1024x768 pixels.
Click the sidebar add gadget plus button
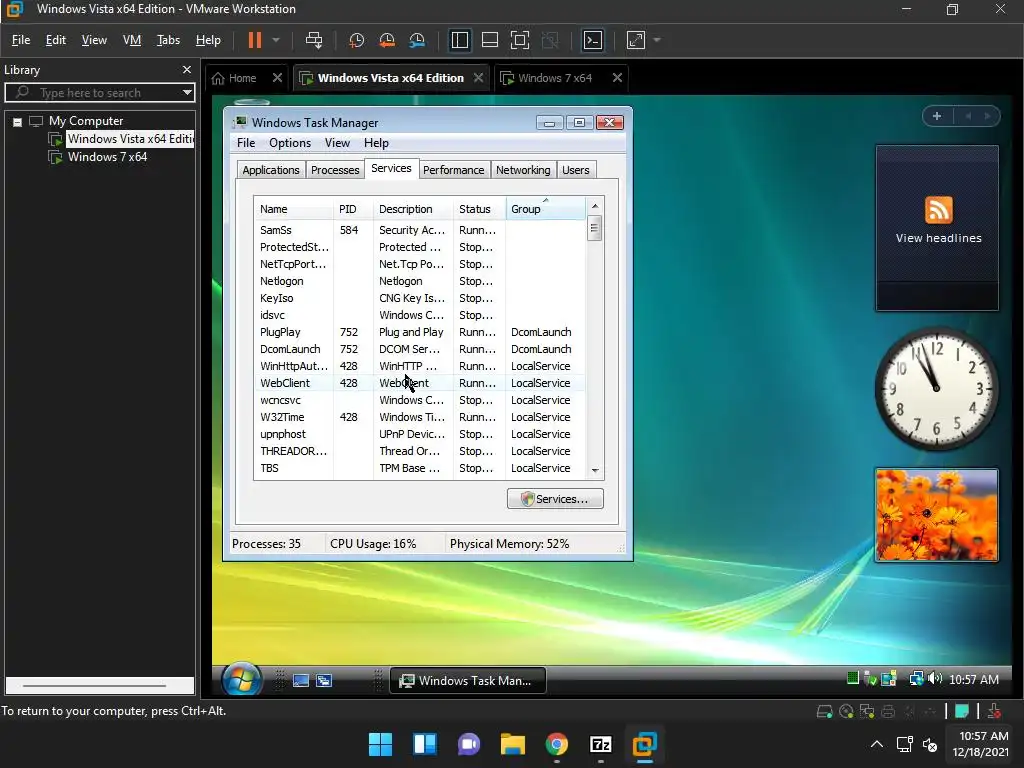pyautogui.click(x=936, y=116)
